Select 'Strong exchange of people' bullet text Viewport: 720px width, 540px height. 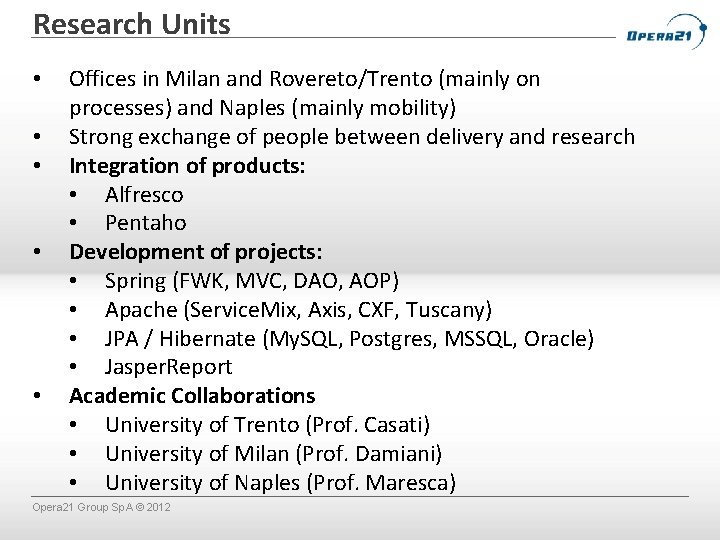pyautogui.click(x=352, y=137)
